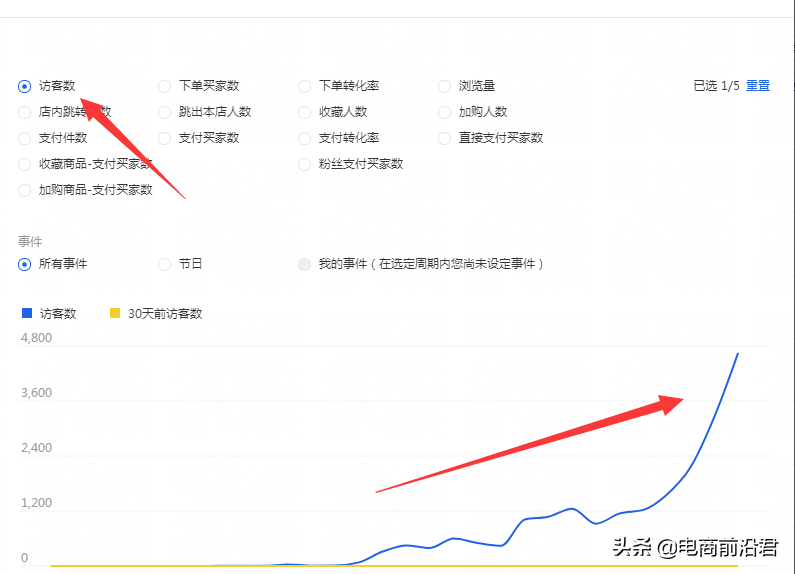Choose the 下单转化率 radio option
Screen dimensions: 795x574
click(x=304, y=86)
